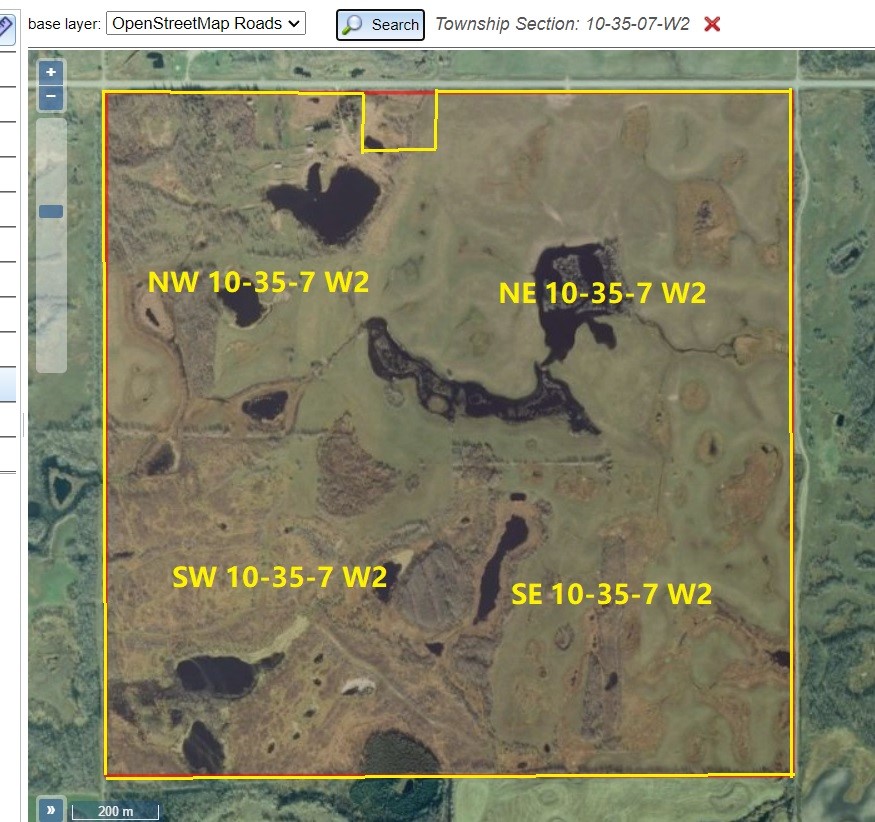The width and height of the screenshot is (875, 822).
Task: Click the Search button
Action: pyautogui.click(x=380, y=25)
